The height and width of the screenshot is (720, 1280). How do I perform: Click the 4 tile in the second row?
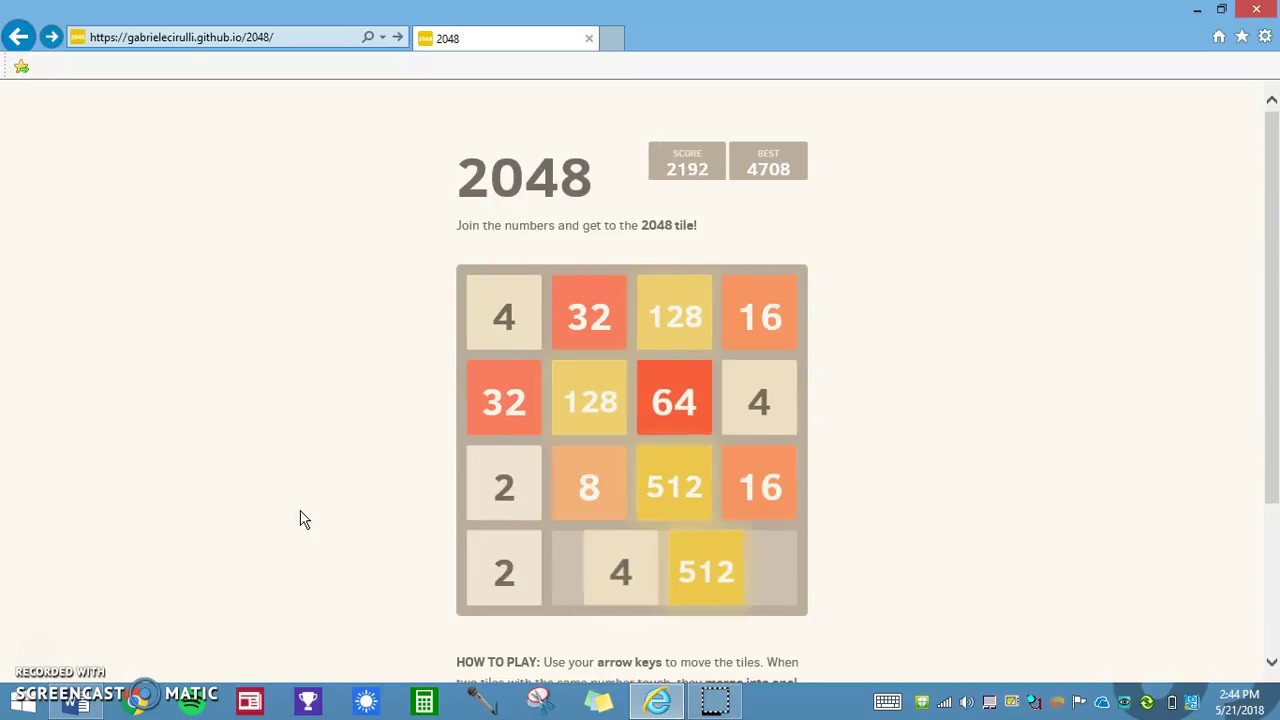click(x=759, y=398)
